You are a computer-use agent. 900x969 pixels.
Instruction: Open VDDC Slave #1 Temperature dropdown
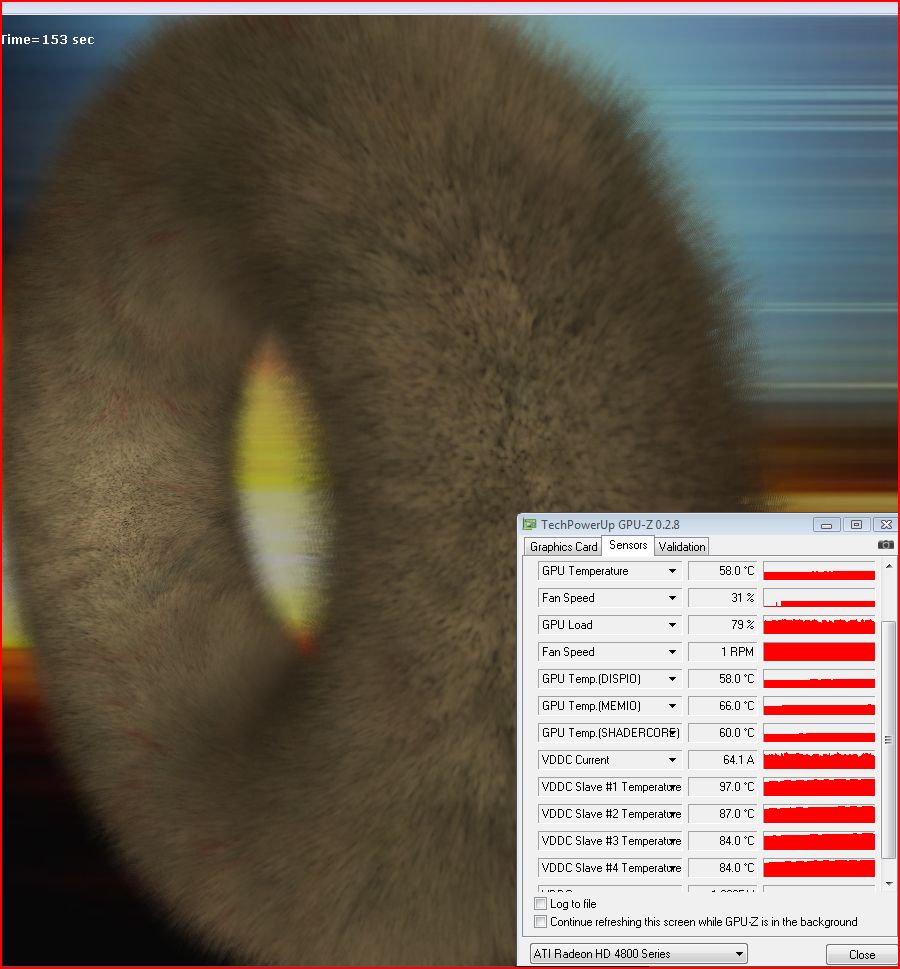click(673, 787)
